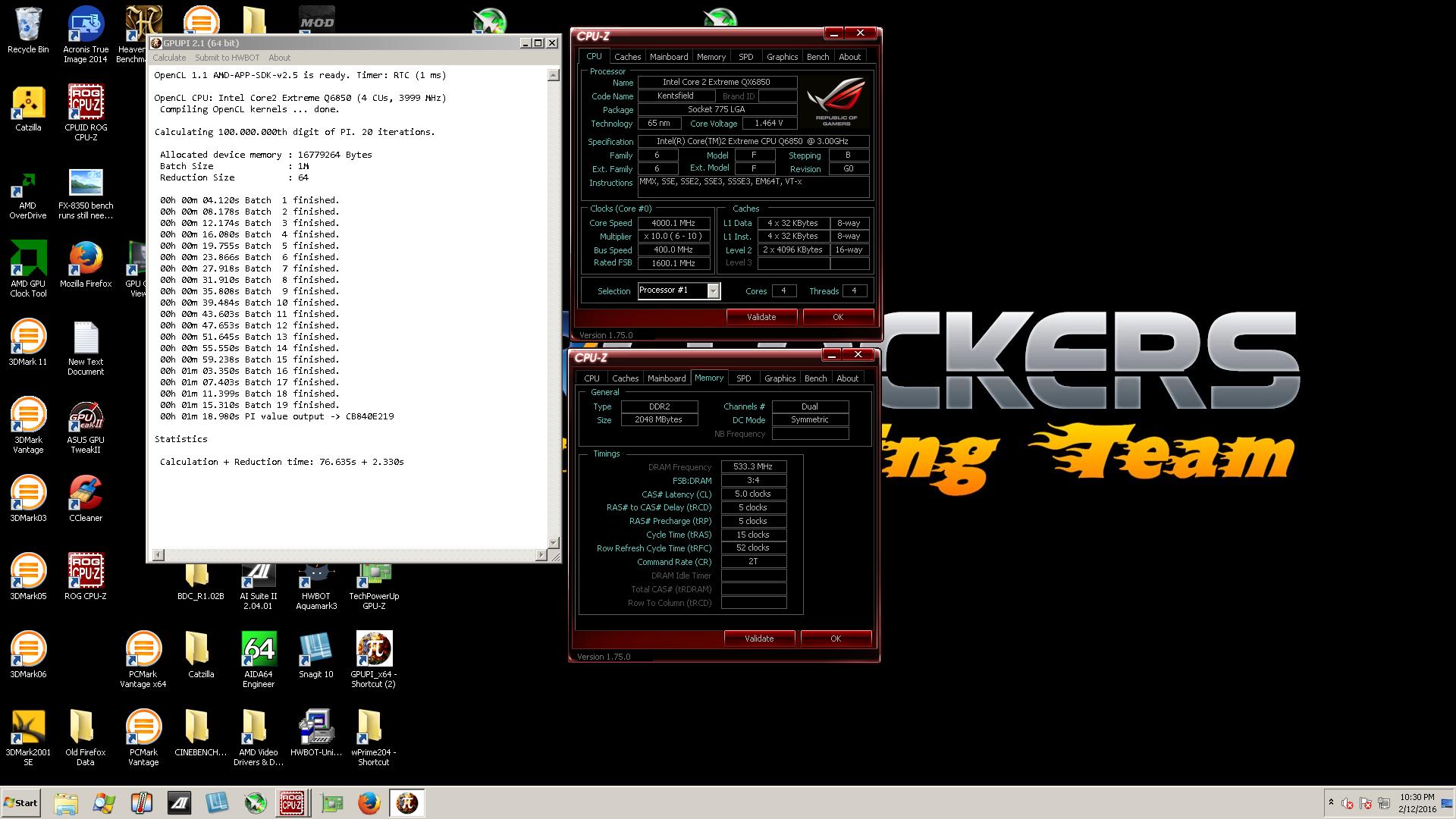Open SPD tab in bottom CPU-Z window
This screenshot has width=1456, height=819.
tap(744, 378)
